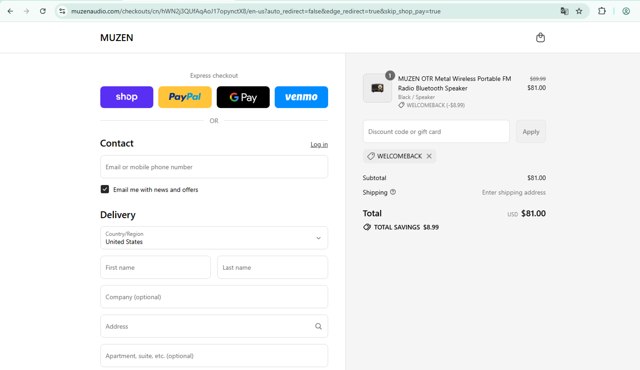Click the Express checkout label

[214, 75]
